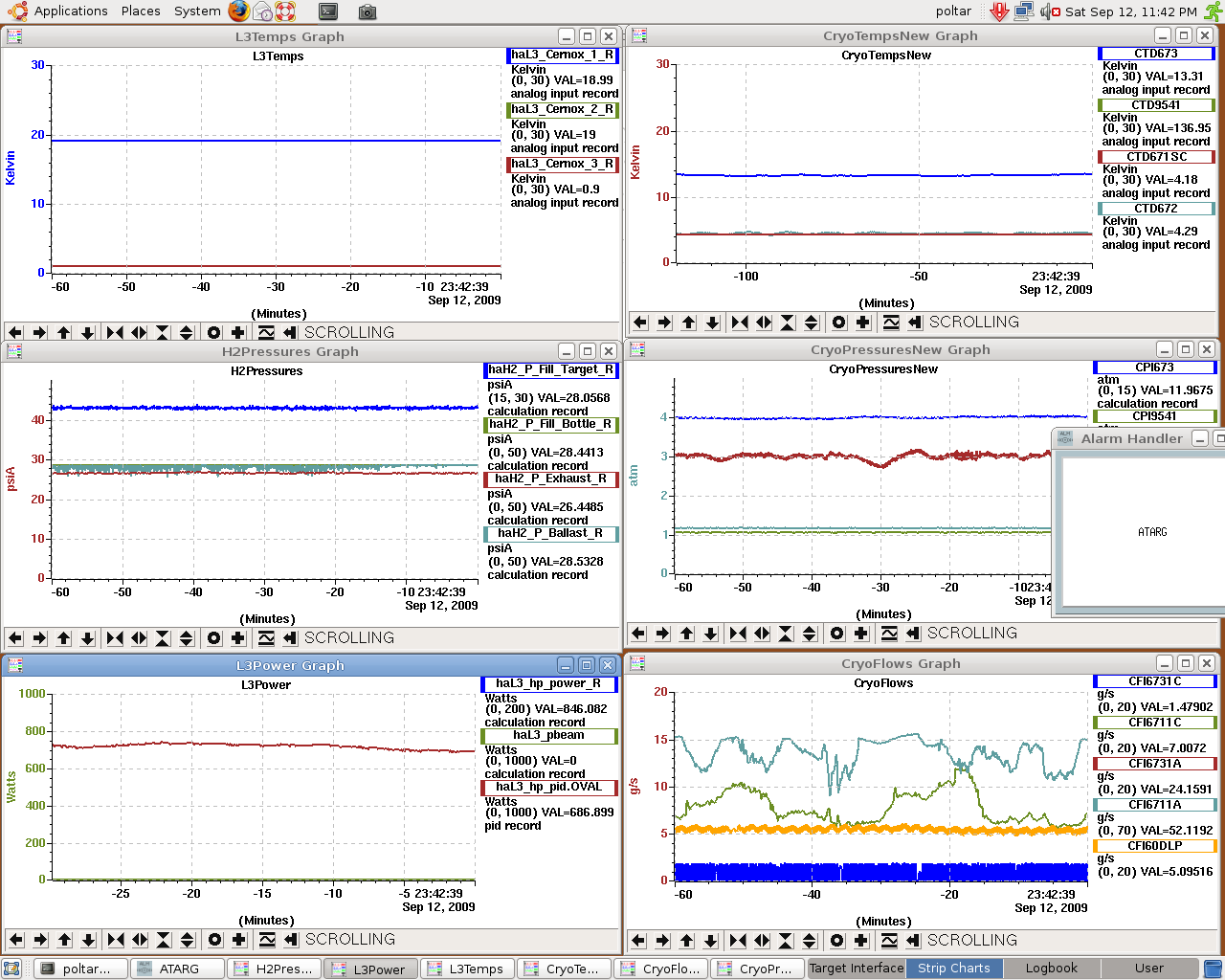Zoom out horizontally on L3Power graph
1225x980 pixels.
click(140, 940)
